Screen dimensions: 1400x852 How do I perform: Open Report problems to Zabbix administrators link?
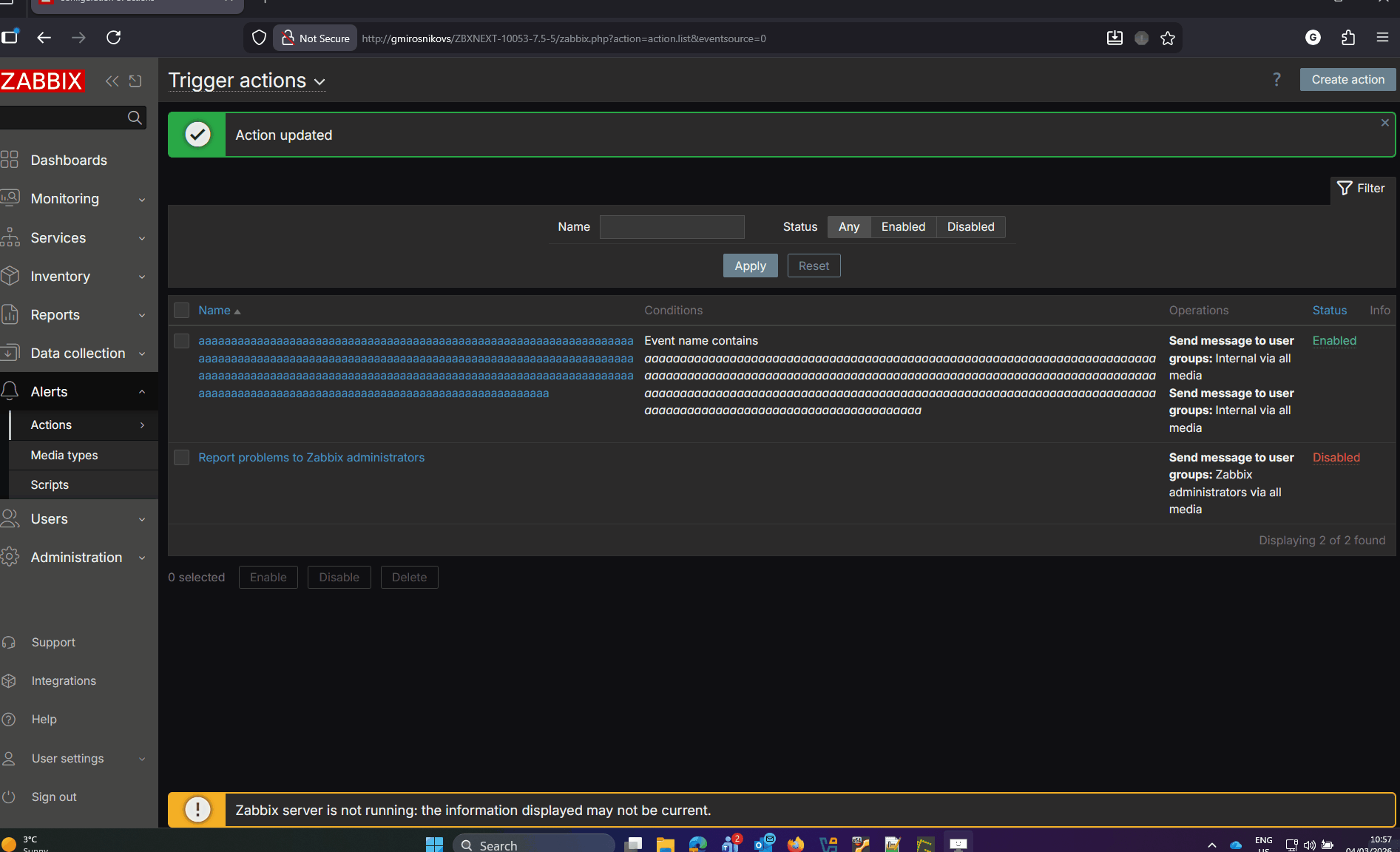coord(311,458)
